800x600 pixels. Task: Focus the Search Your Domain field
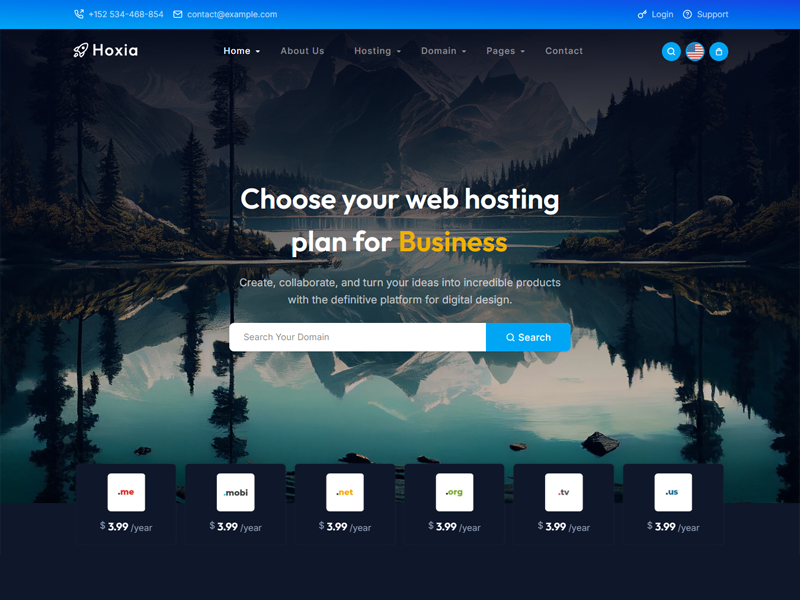[357, 337]
